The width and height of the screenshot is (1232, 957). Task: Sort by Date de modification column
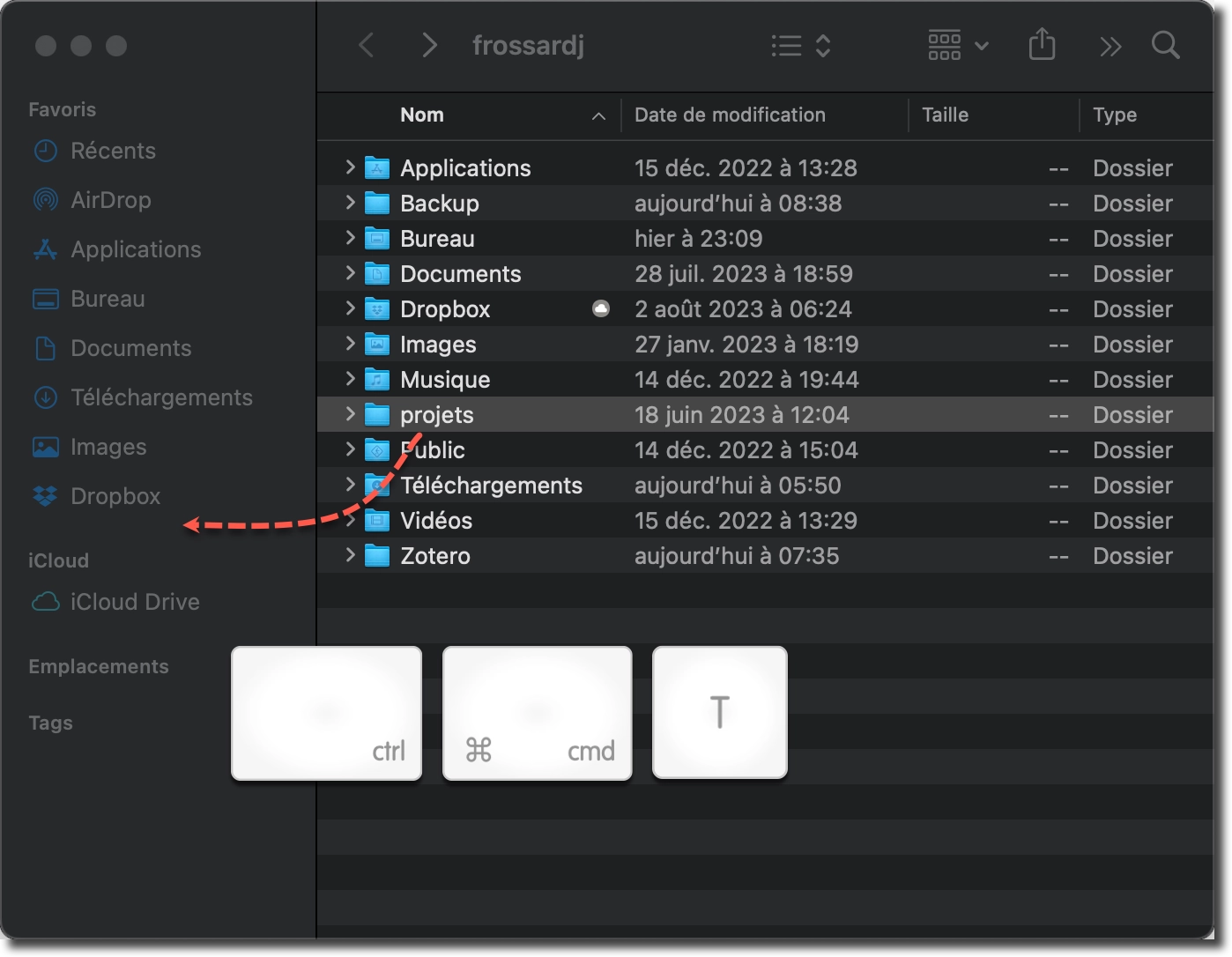[730, 115]
